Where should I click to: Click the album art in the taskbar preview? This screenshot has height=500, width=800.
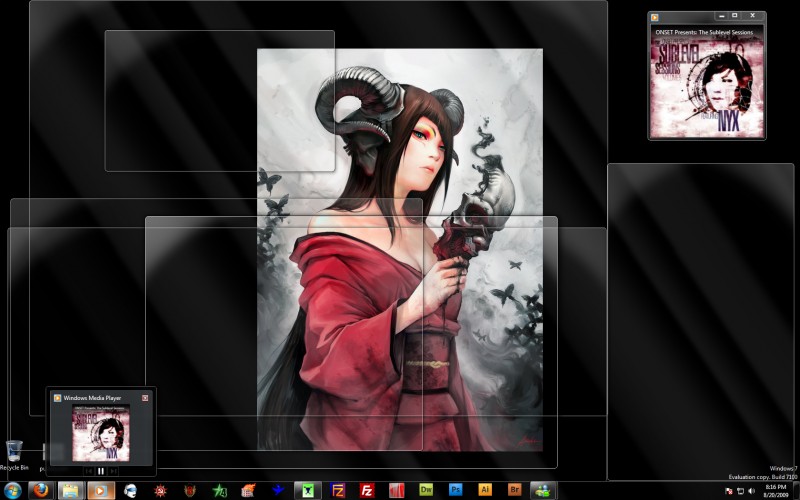click(x=101, y=433)
